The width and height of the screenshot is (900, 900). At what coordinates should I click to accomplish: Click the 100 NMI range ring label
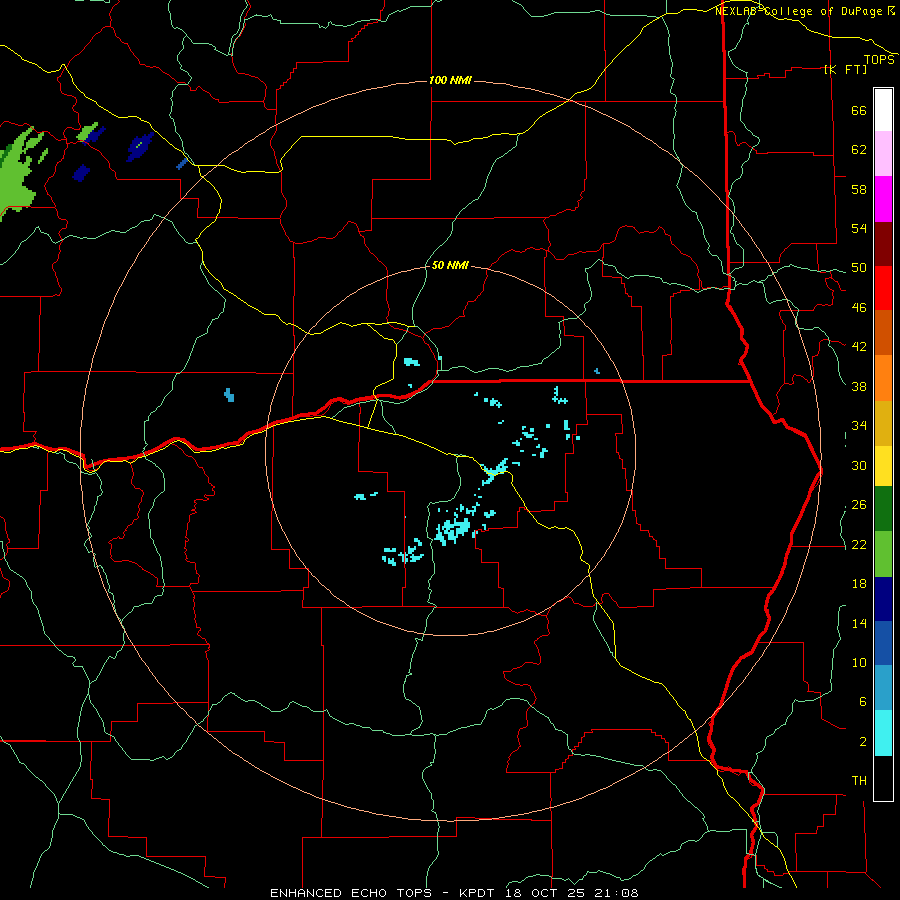pyautogui.click(x=450, y=80)
